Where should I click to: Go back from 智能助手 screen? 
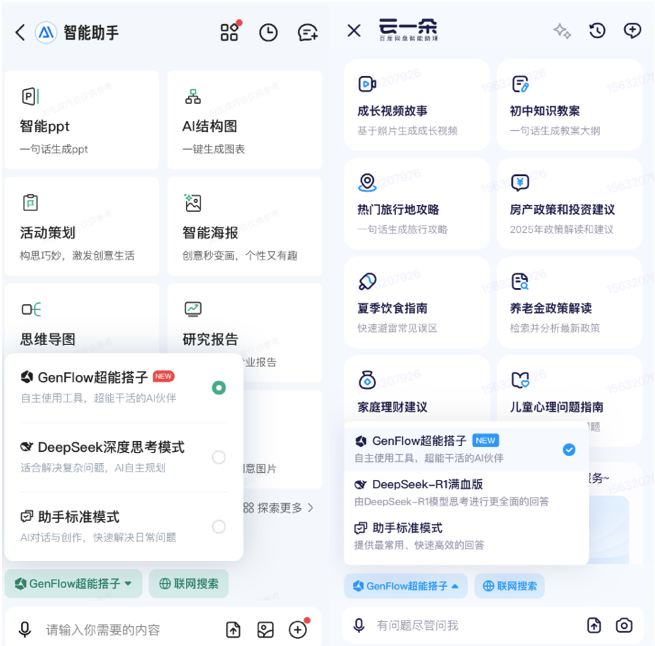[x=20, y=32]
